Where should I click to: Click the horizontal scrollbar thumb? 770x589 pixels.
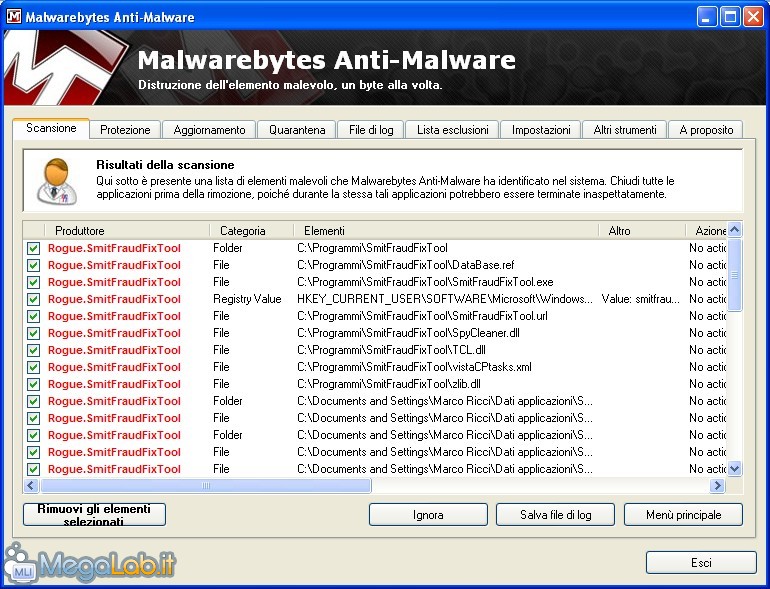[206, 486]
